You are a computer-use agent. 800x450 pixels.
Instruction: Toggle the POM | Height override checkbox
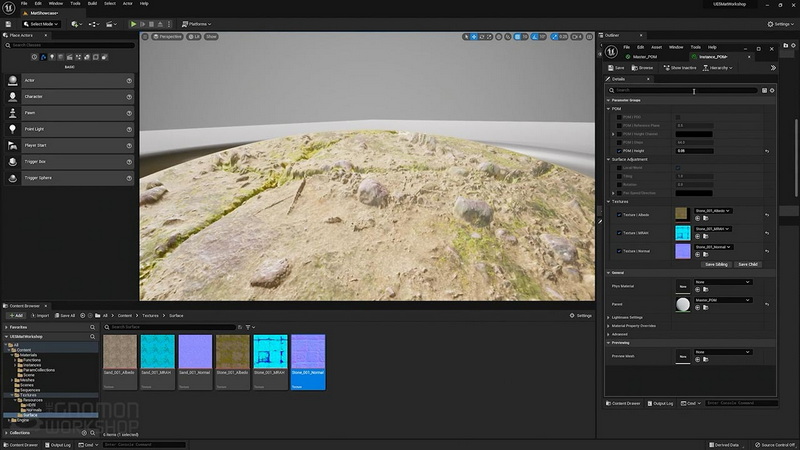(x=619, y=151)
